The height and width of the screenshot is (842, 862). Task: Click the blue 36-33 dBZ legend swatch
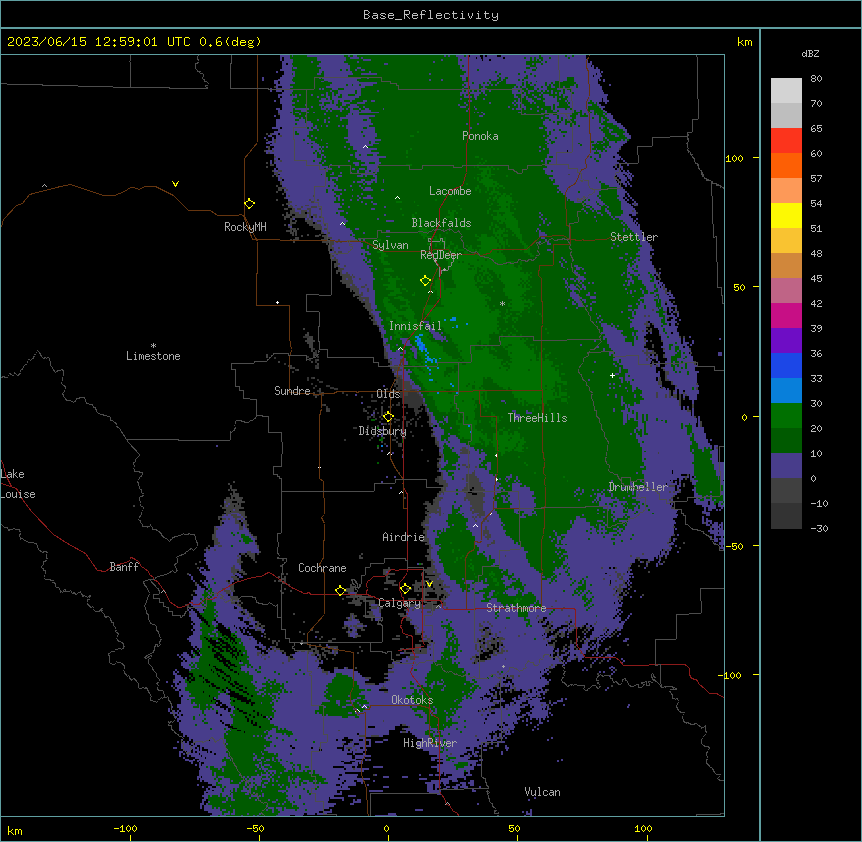(x=786, y=365)
